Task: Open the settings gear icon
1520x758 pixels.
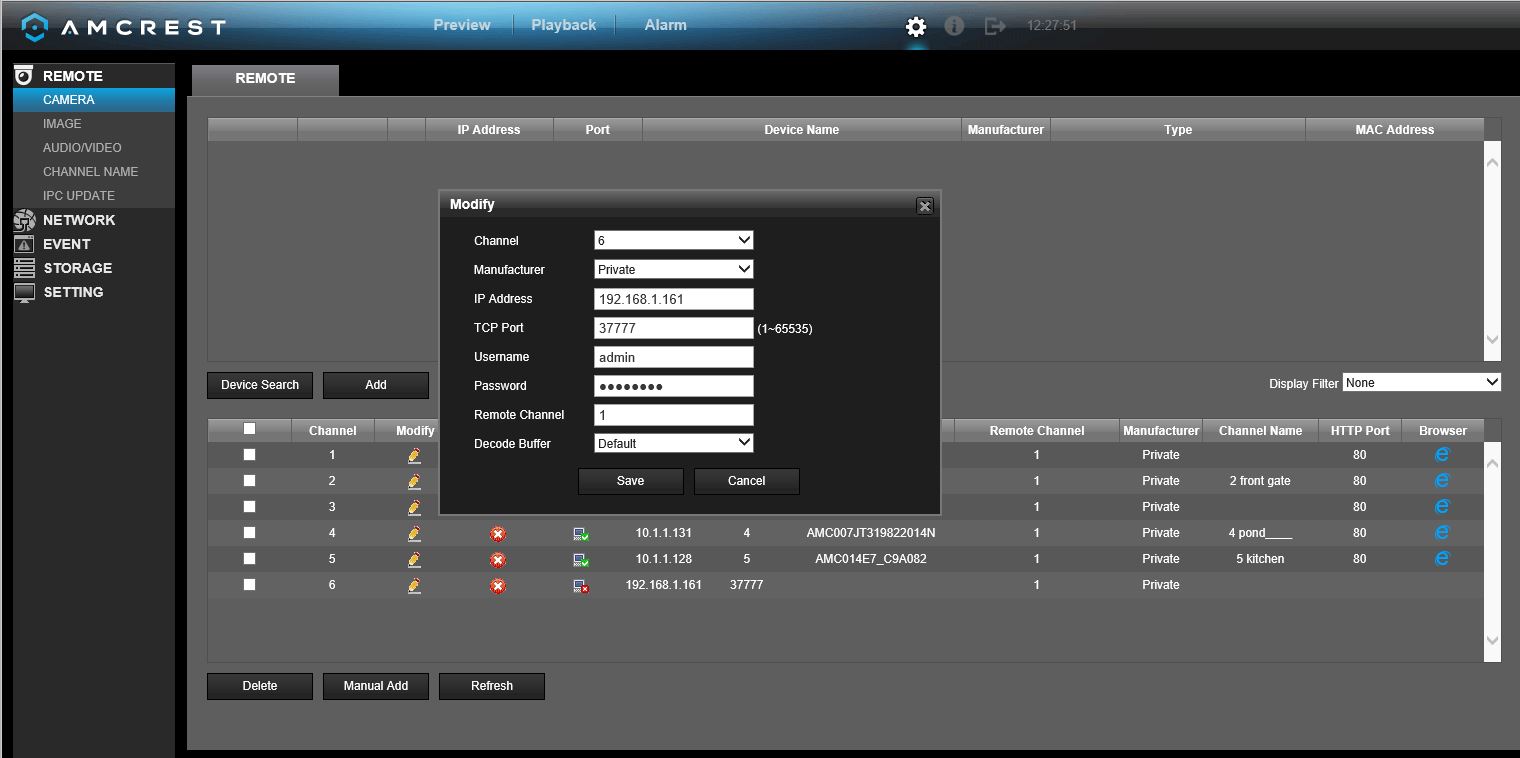Action: tap(916, 26)
